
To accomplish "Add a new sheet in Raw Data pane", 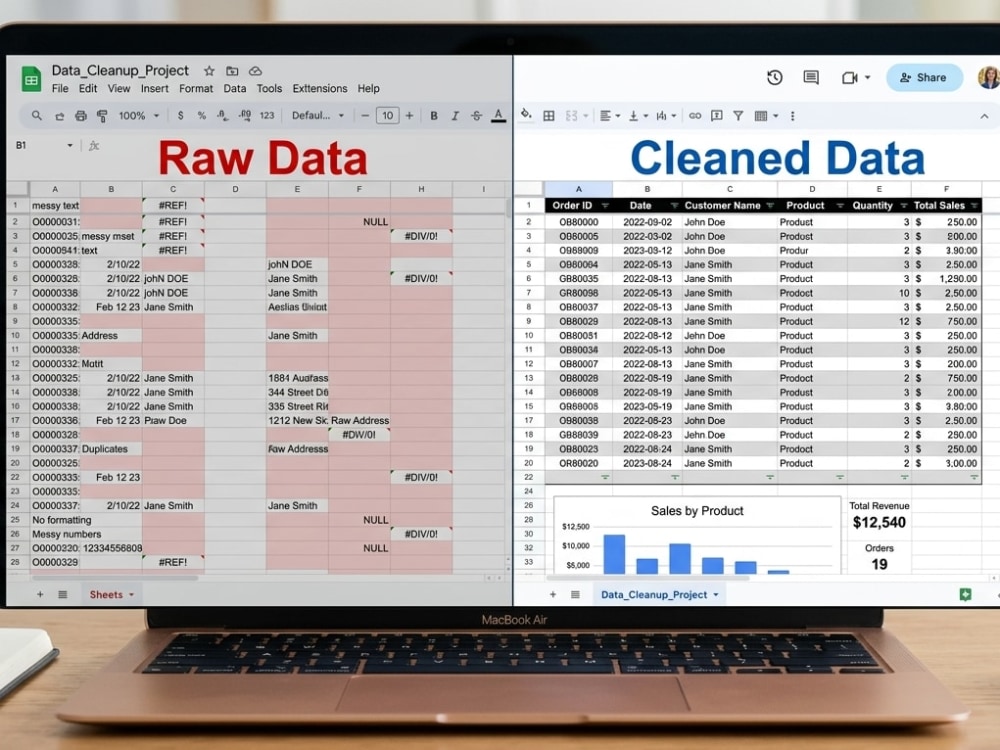I will tap(40, 594).
